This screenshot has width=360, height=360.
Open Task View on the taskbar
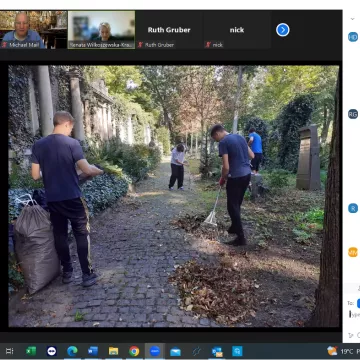click(x=10, y=351)
